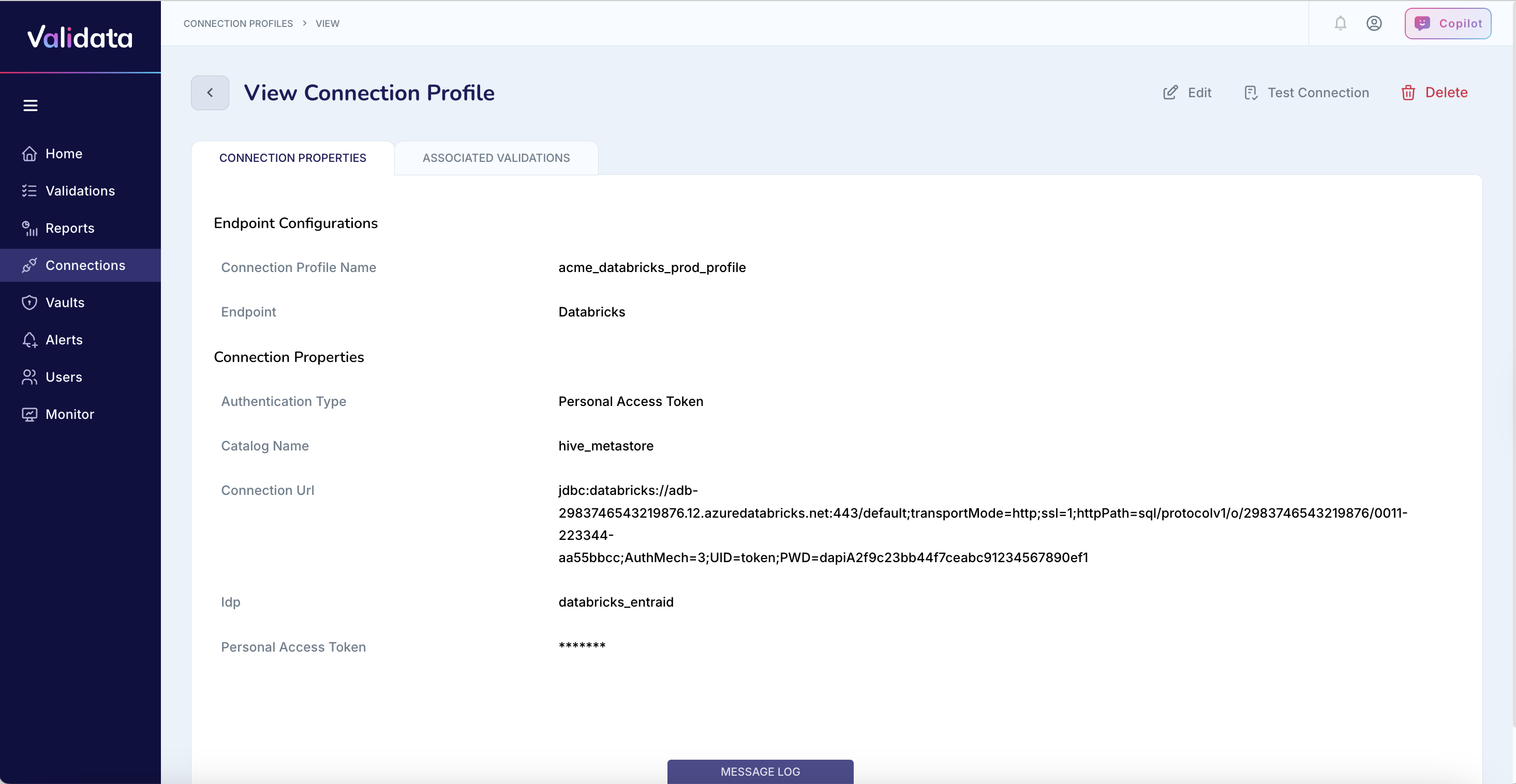View Reports from the sidebar
The width and height of the screenshot is (1516, 784).
(x=70, y=228)
